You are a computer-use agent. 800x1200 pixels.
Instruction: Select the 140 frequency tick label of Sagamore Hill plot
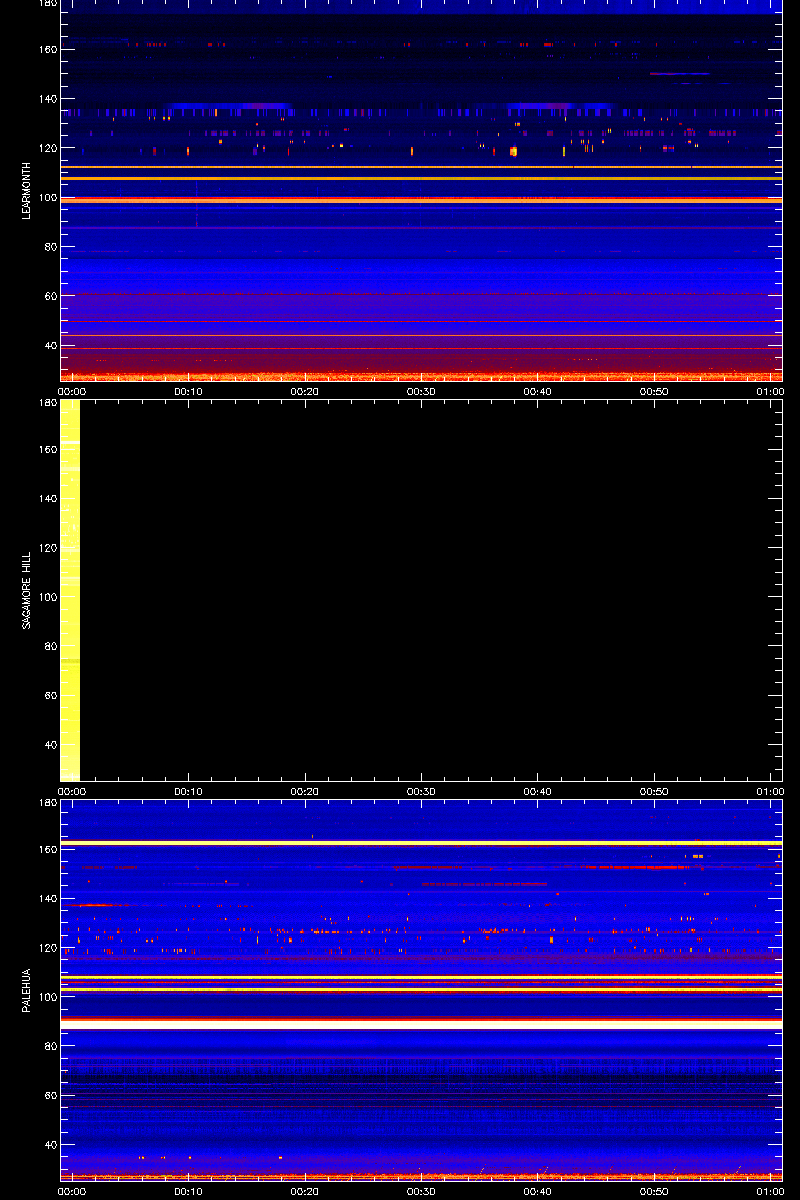(x=48, y=498)
